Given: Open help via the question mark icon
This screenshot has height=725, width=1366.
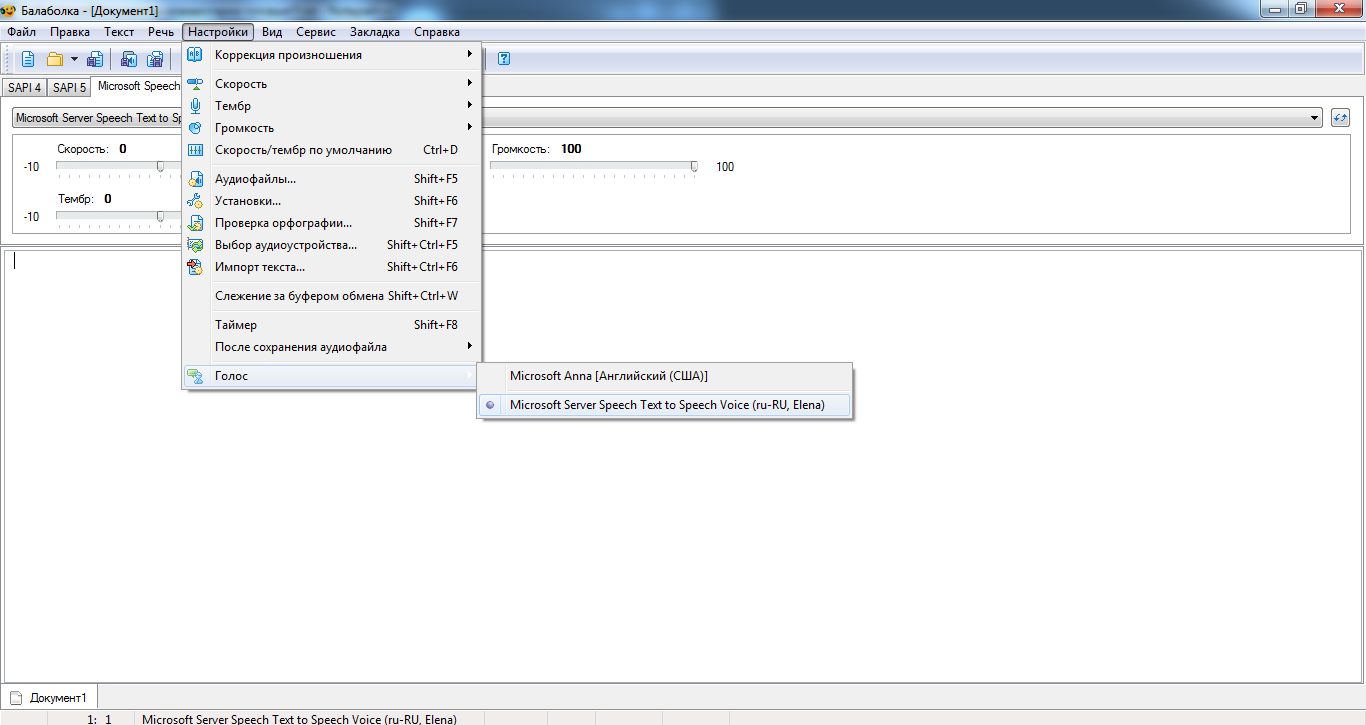Looking at the screenshot, I should tap(504, 58).
